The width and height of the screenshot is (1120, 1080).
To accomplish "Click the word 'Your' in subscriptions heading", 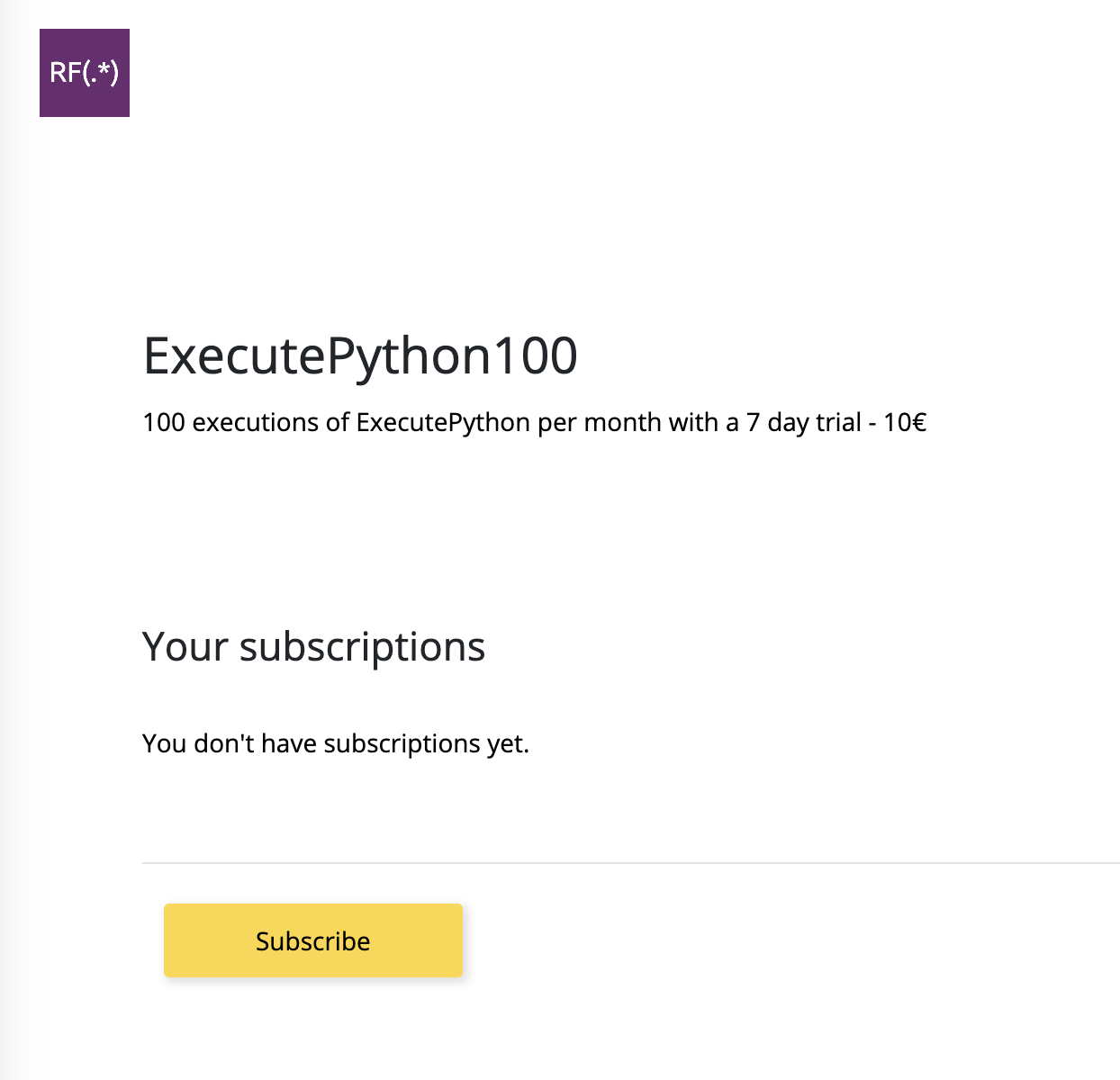I will (x=185, y=646).
